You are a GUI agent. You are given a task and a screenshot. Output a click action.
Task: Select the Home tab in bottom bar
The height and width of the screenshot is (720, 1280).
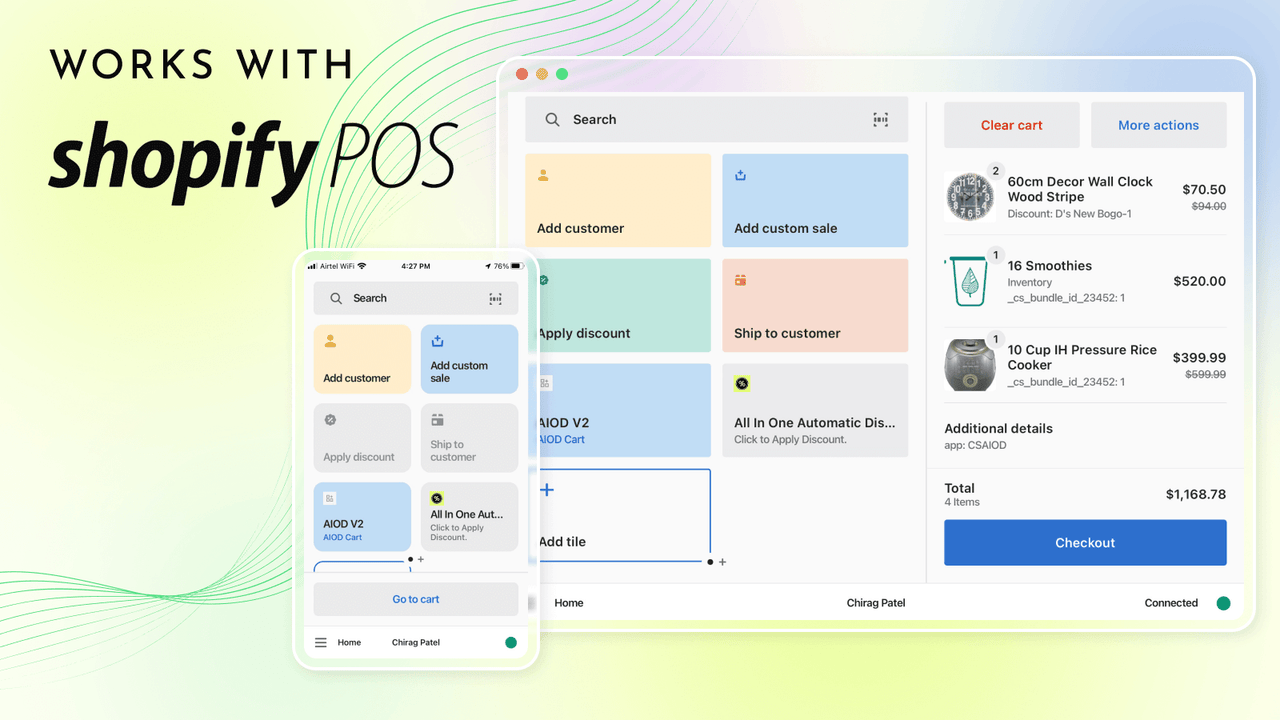(568, 603)
